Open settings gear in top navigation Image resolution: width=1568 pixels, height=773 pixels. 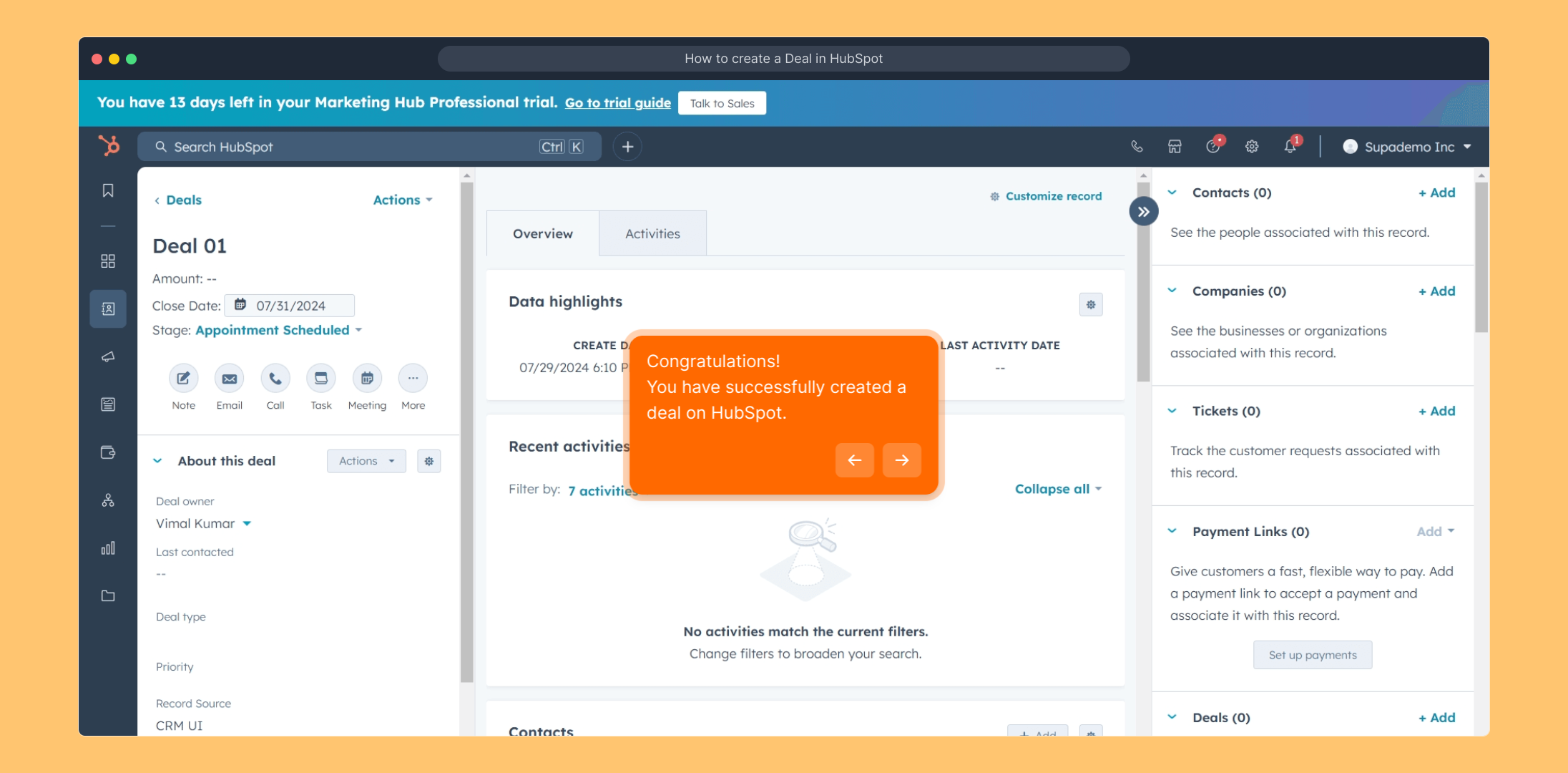[x=1251, y=147]
